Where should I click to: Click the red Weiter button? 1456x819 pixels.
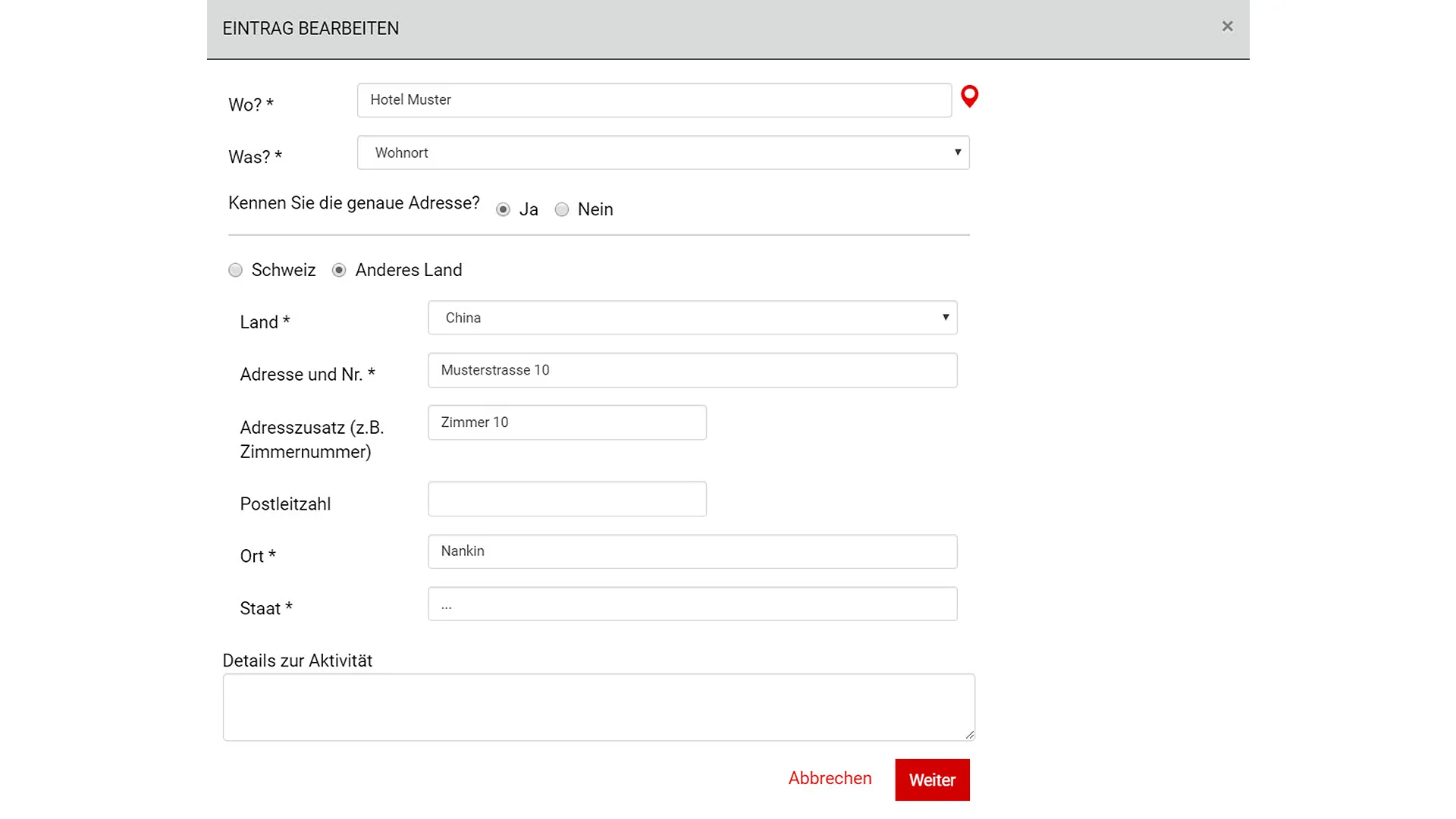pos(932,780)
